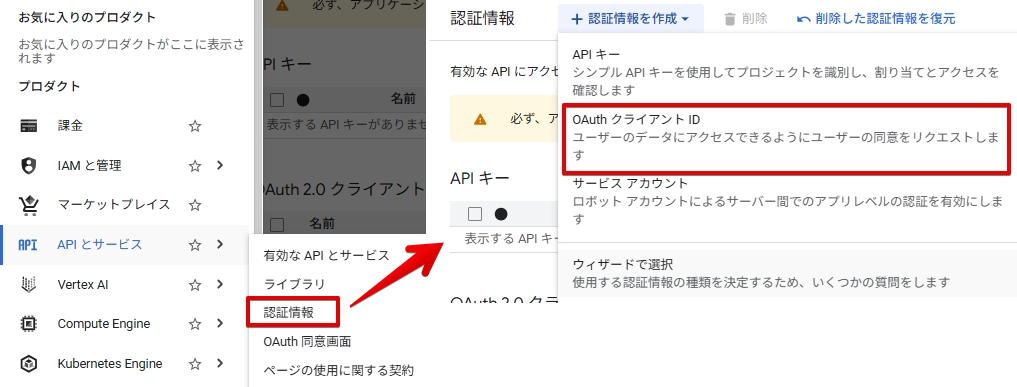The width and height of the screenshot is (1017, 387).
Task: Expand the Vertex AI submenu chevron
Action: (220, 284)
